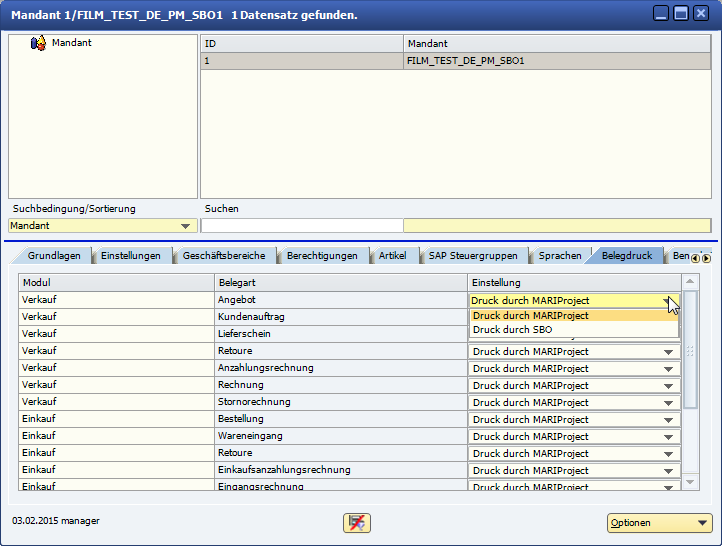Choose 'Druck durch MARIProject' in the open list

click(x=530, y=316)
